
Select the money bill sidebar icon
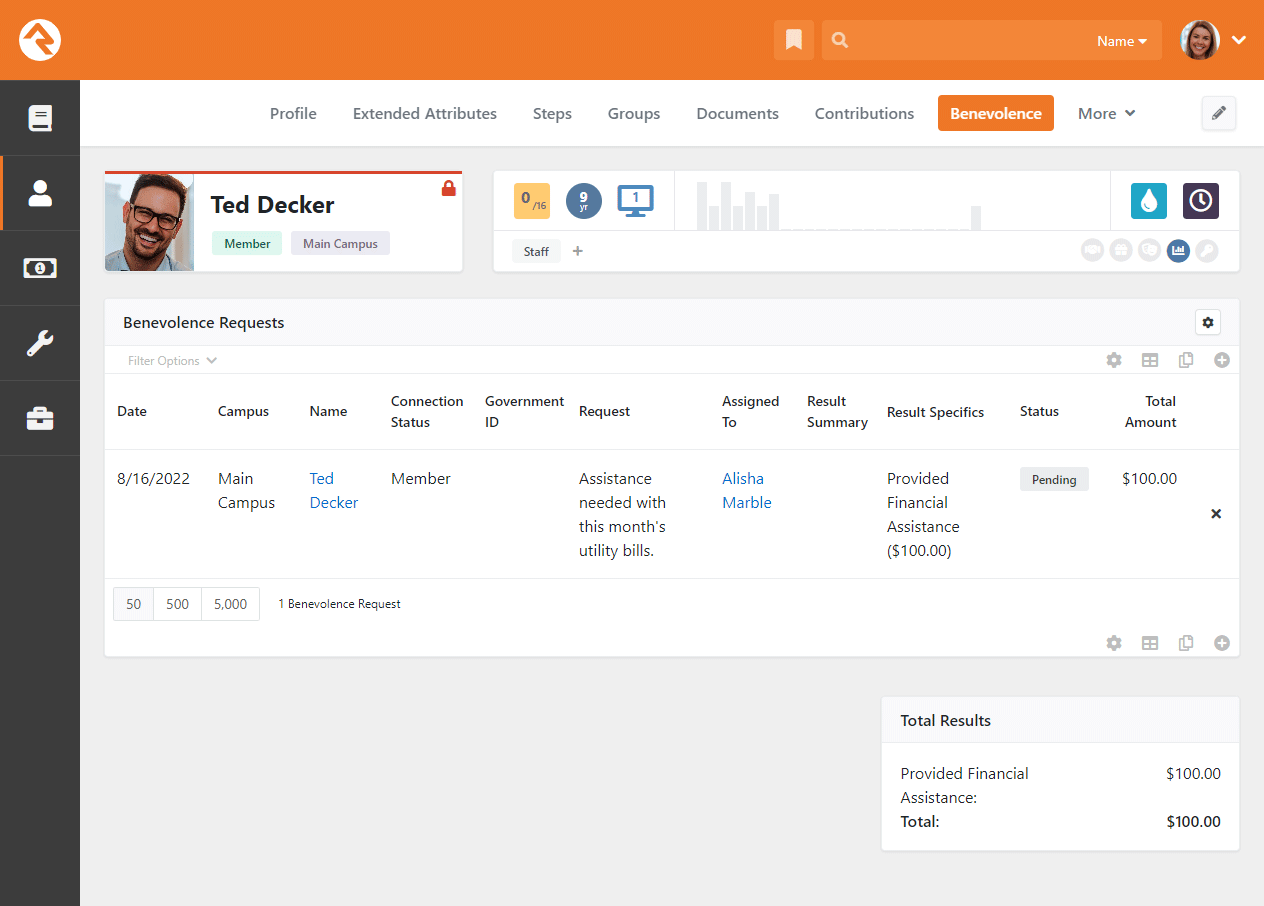point(40,268)
